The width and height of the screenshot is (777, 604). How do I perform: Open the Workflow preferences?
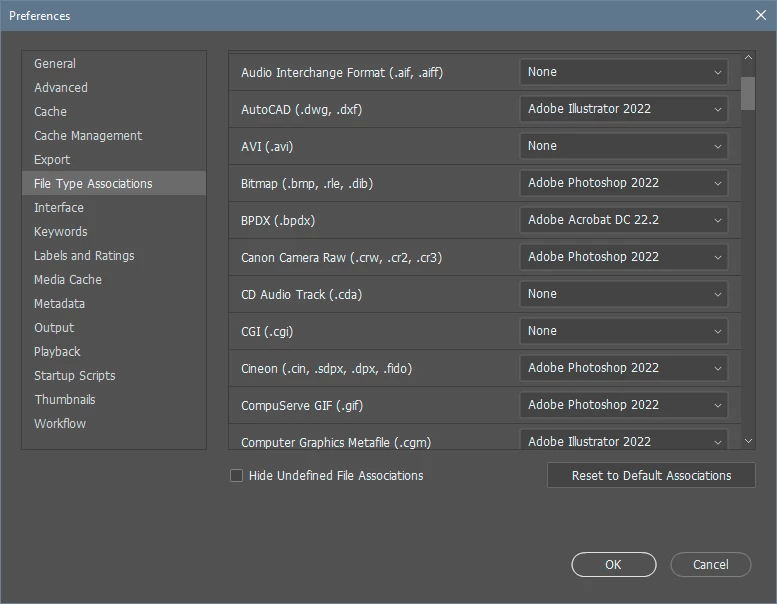click(113, 424)
